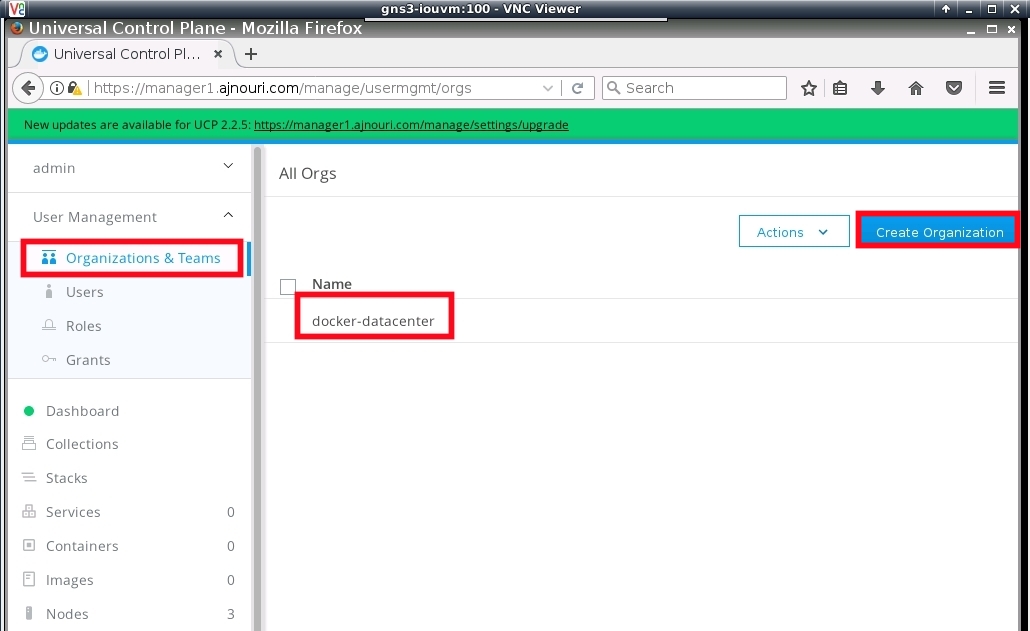
Task: Go to Users in sidebar
Action: tap(85, 292)
